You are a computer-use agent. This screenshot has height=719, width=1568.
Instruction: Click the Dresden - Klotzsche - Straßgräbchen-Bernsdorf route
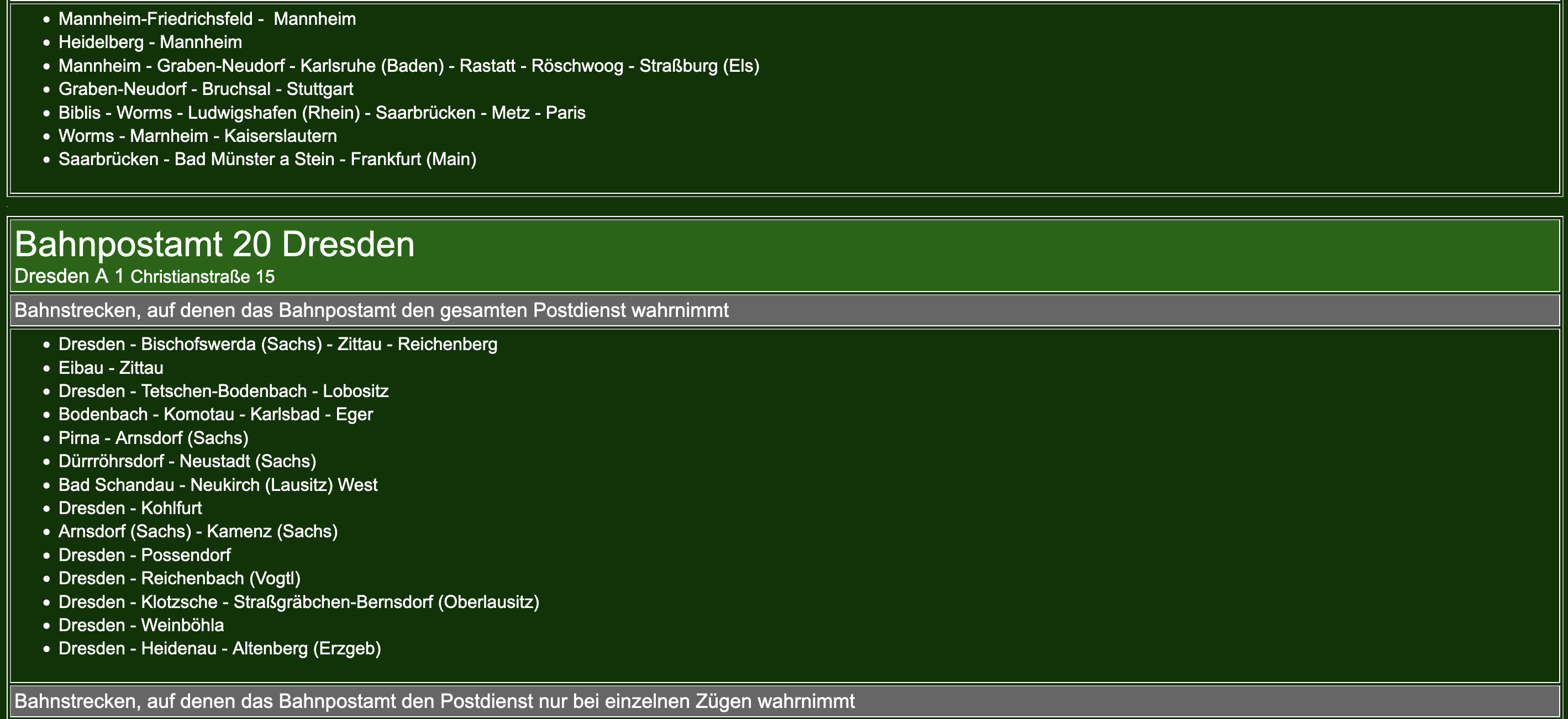pyautogui.click(x=298, y=602)
